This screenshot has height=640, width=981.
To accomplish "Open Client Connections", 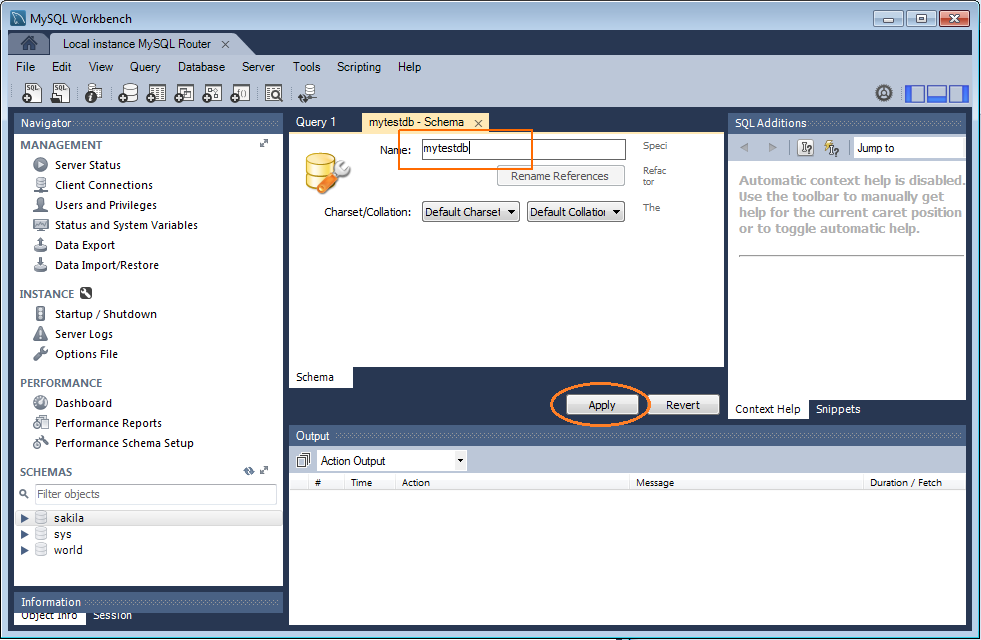I will click(104, 185).
